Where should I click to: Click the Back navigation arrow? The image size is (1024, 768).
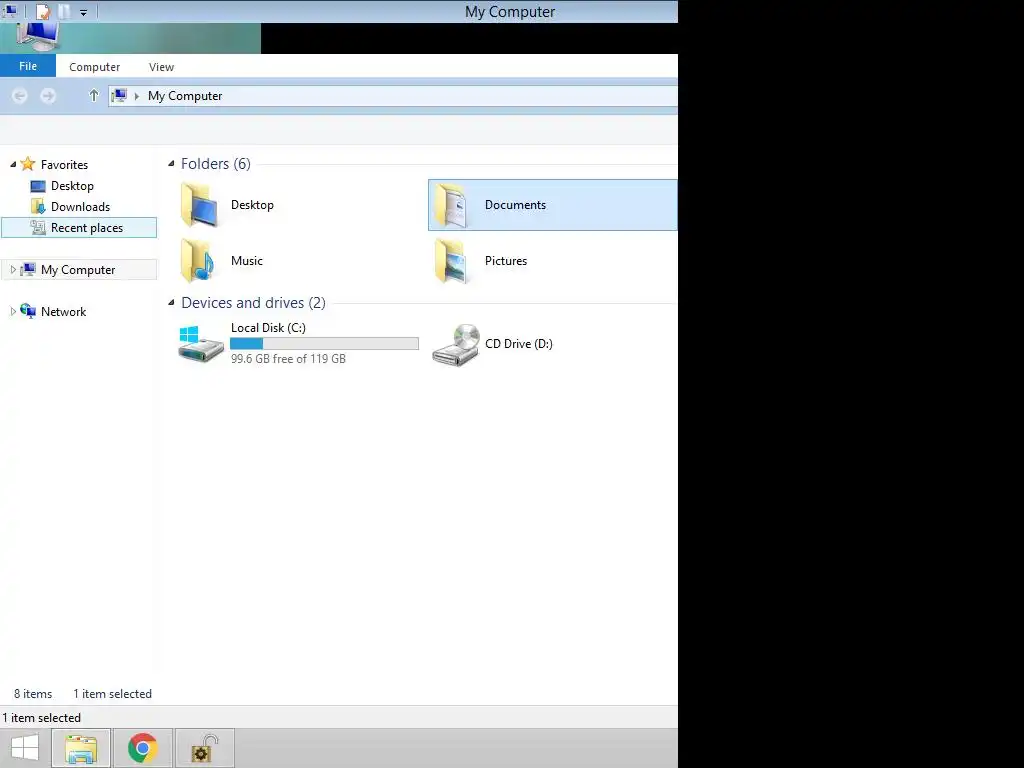point(20,96)
